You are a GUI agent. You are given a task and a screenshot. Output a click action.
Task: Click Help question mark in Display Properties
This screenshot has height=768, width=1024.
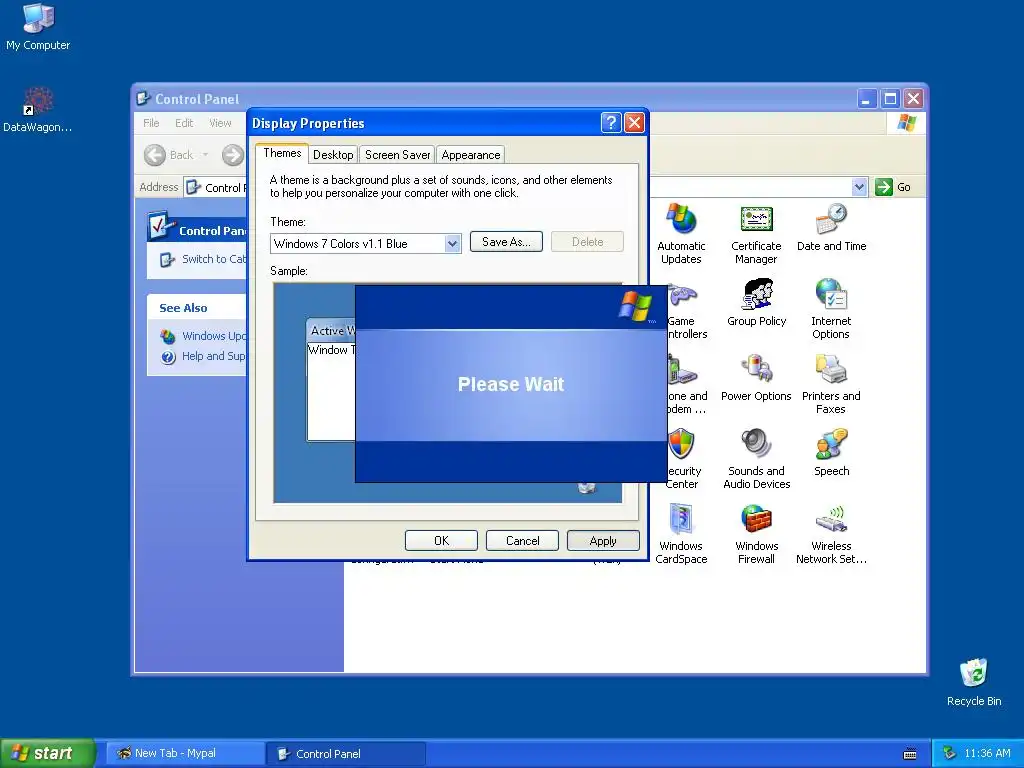pos(611,122)
